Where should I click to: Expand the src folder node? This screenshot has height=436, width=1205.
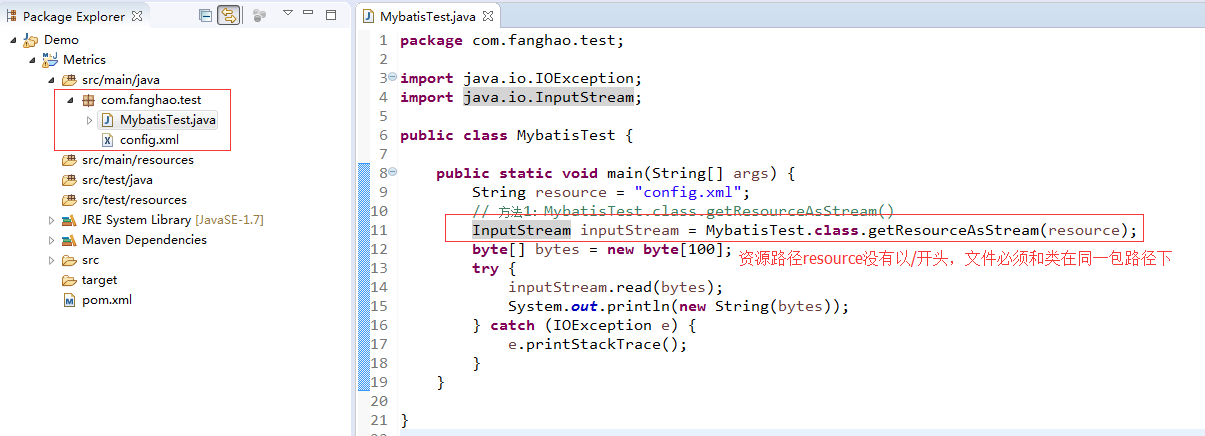52,260
